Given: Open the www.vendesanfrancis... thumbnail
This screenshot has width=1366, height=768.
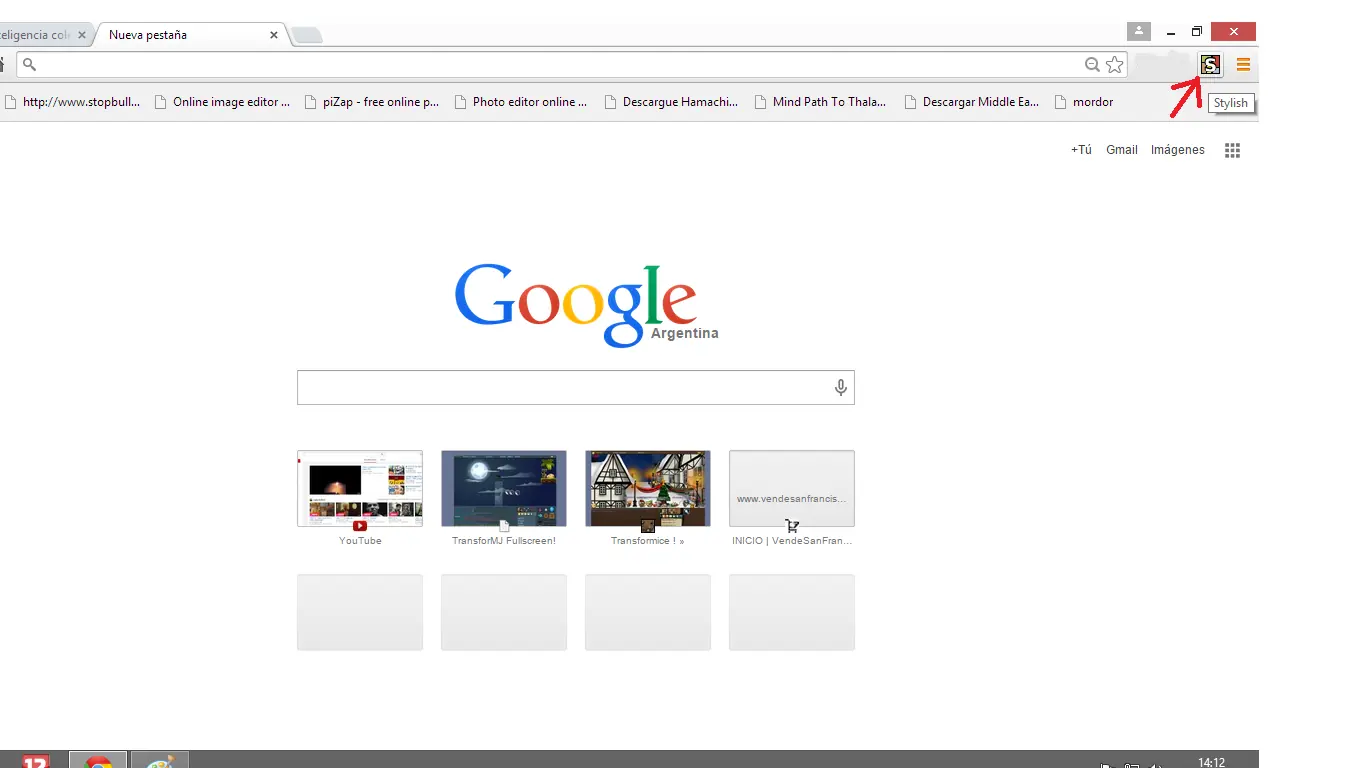Looking at the screenshot, I should (792, 488).
